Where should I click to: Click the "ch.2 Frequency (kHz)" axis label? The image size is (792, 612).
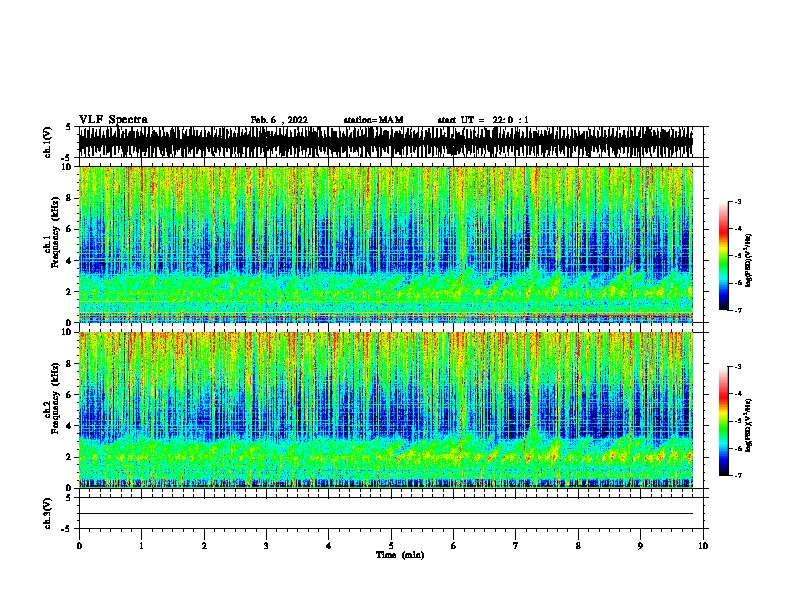click(x=52, y=398)
